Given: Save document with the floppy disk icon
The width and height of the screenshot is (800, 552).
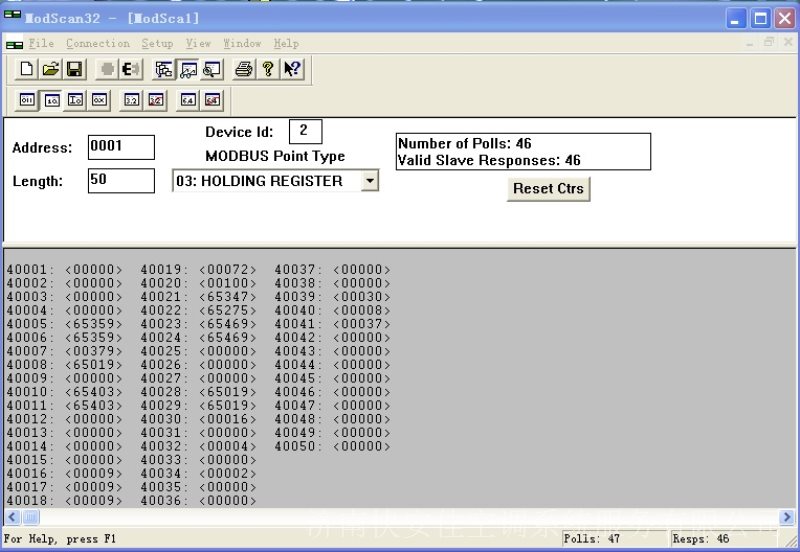Looking at the screenshot, I should (x=74, y=69).
